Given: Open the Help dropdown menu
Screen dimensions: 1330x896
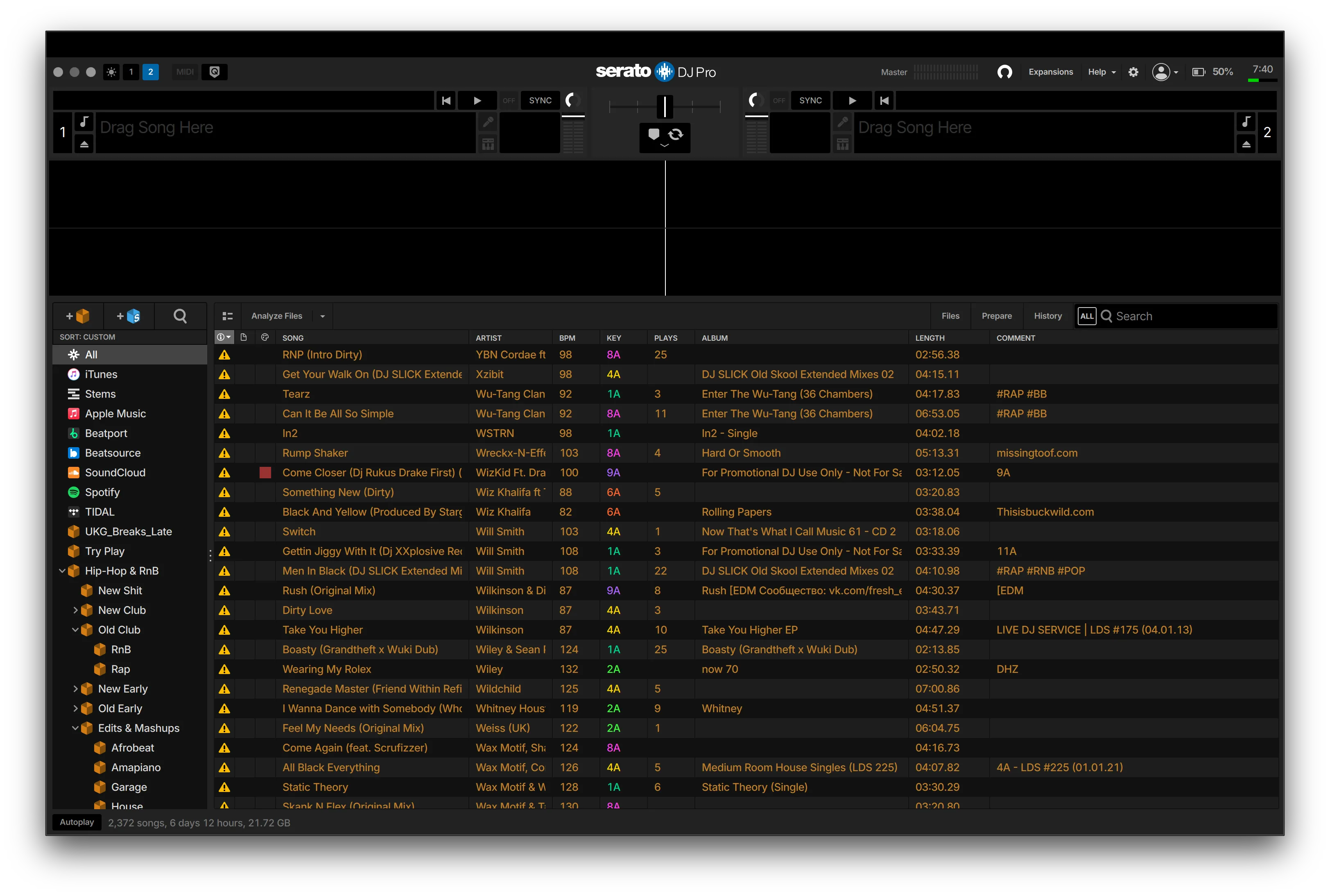Looking at the screenshot, I should coord(1101,72).
